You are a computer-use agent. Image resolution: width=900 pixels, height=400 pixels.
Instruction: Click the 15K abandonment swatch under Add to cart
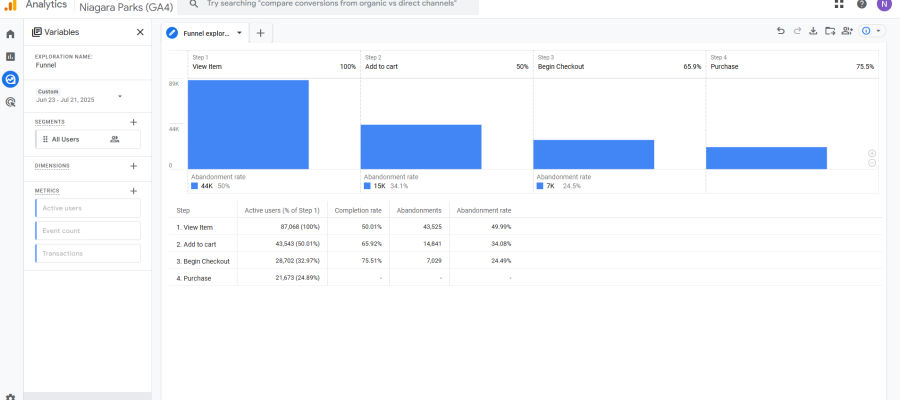[367, 186]
